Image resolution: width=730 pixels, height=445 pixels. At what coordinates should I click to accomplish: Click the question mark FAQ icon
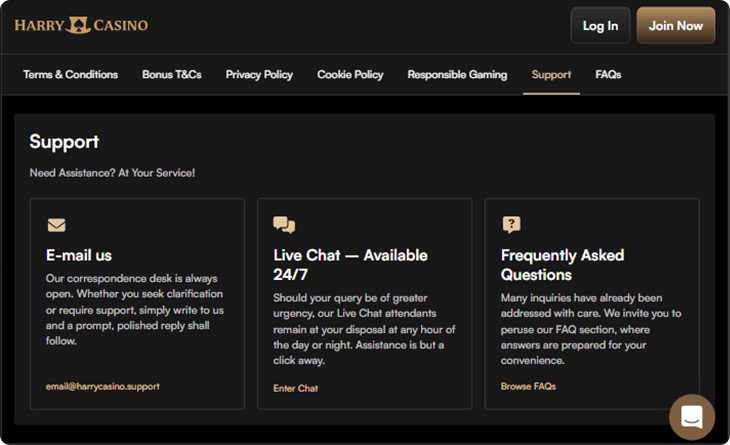click(x=512, y=225)
